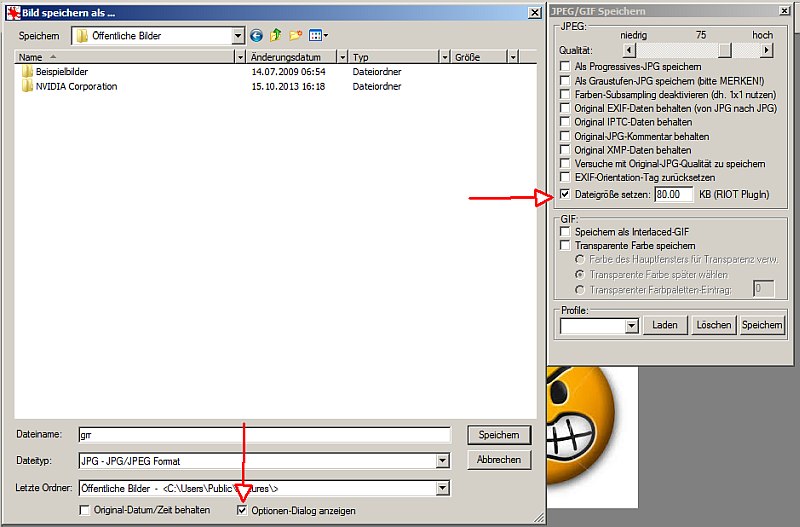Open the Beispielbilder folder

click(62, 73)
